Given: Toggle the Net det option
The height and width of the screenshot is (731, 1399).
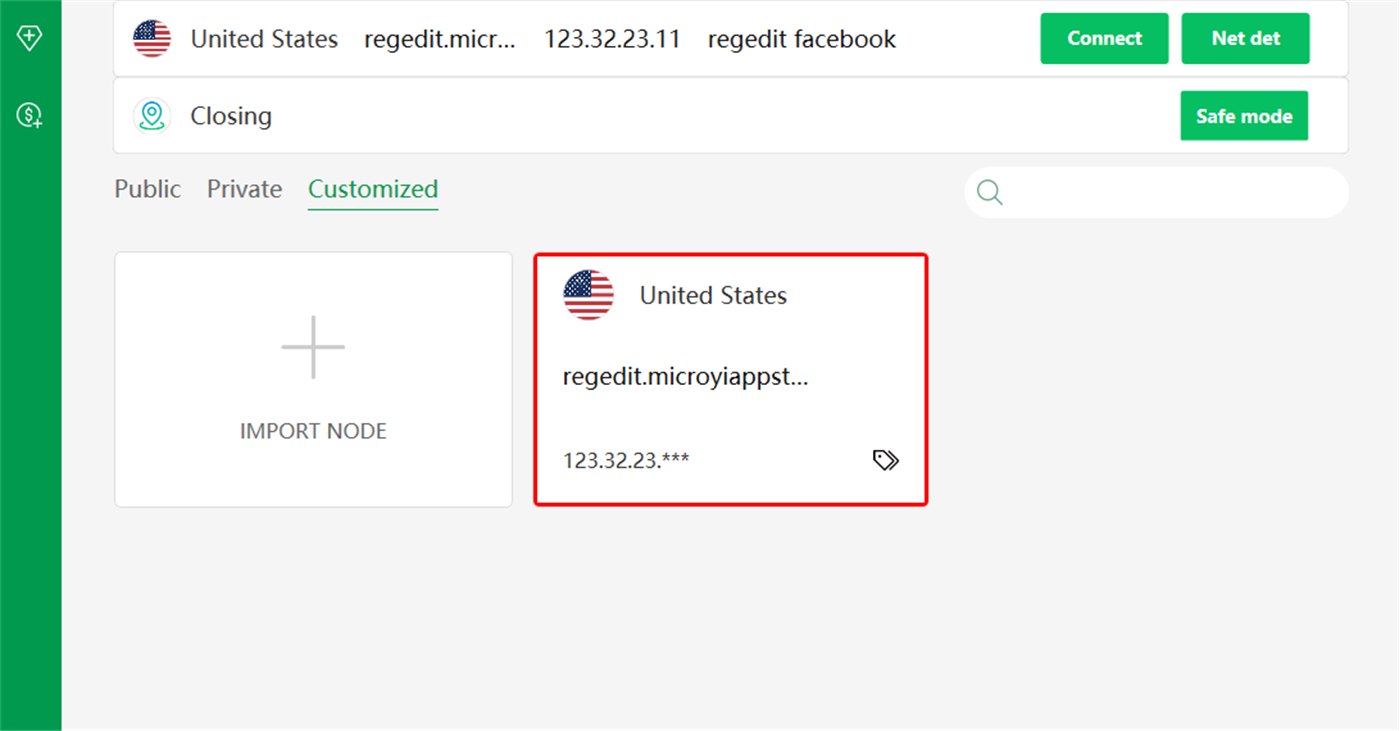Looking at the screenshot, I should [x=1245, y=38].
